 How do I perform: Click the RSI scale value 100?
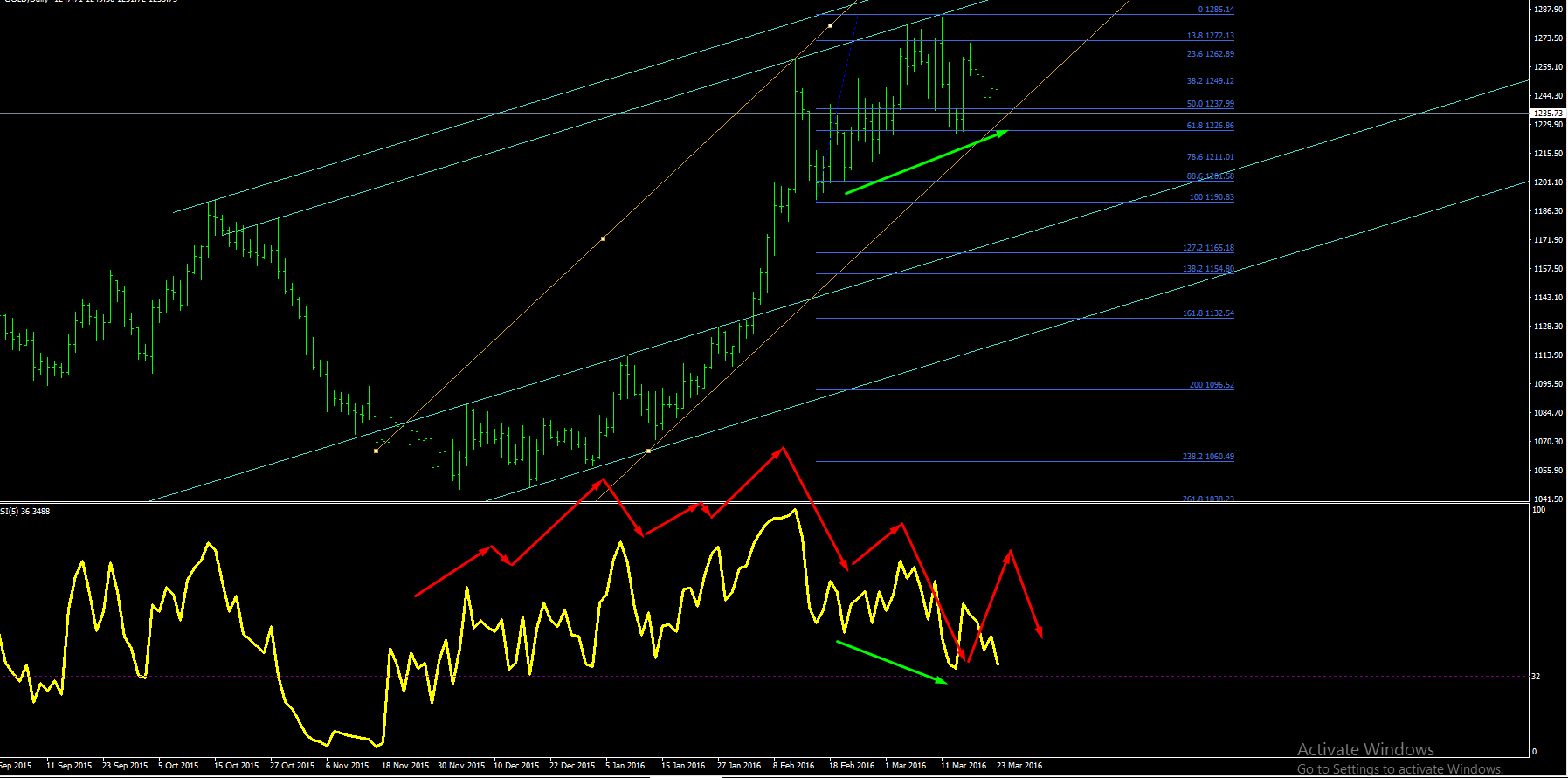[x=1539, y=510]
